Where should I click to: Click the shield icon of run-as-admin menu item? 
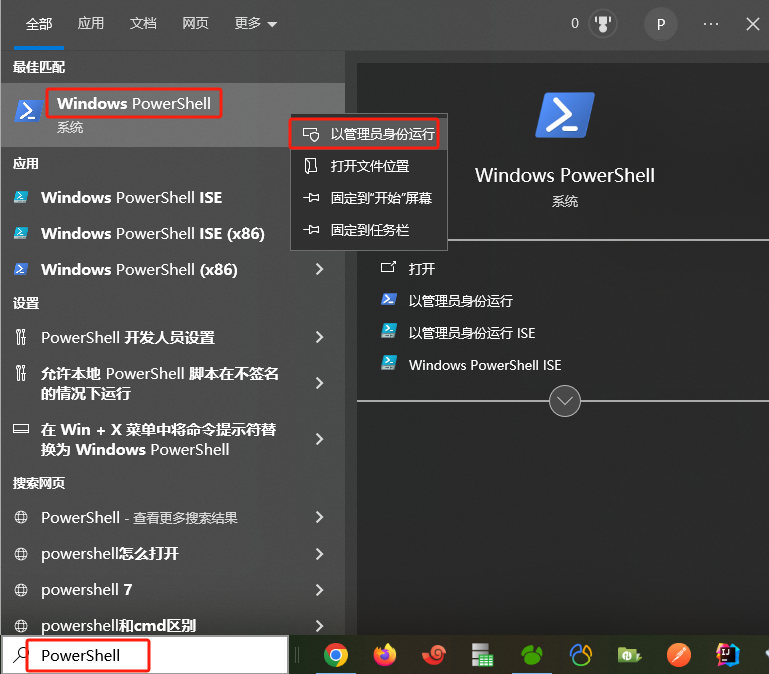coord(311,134)
